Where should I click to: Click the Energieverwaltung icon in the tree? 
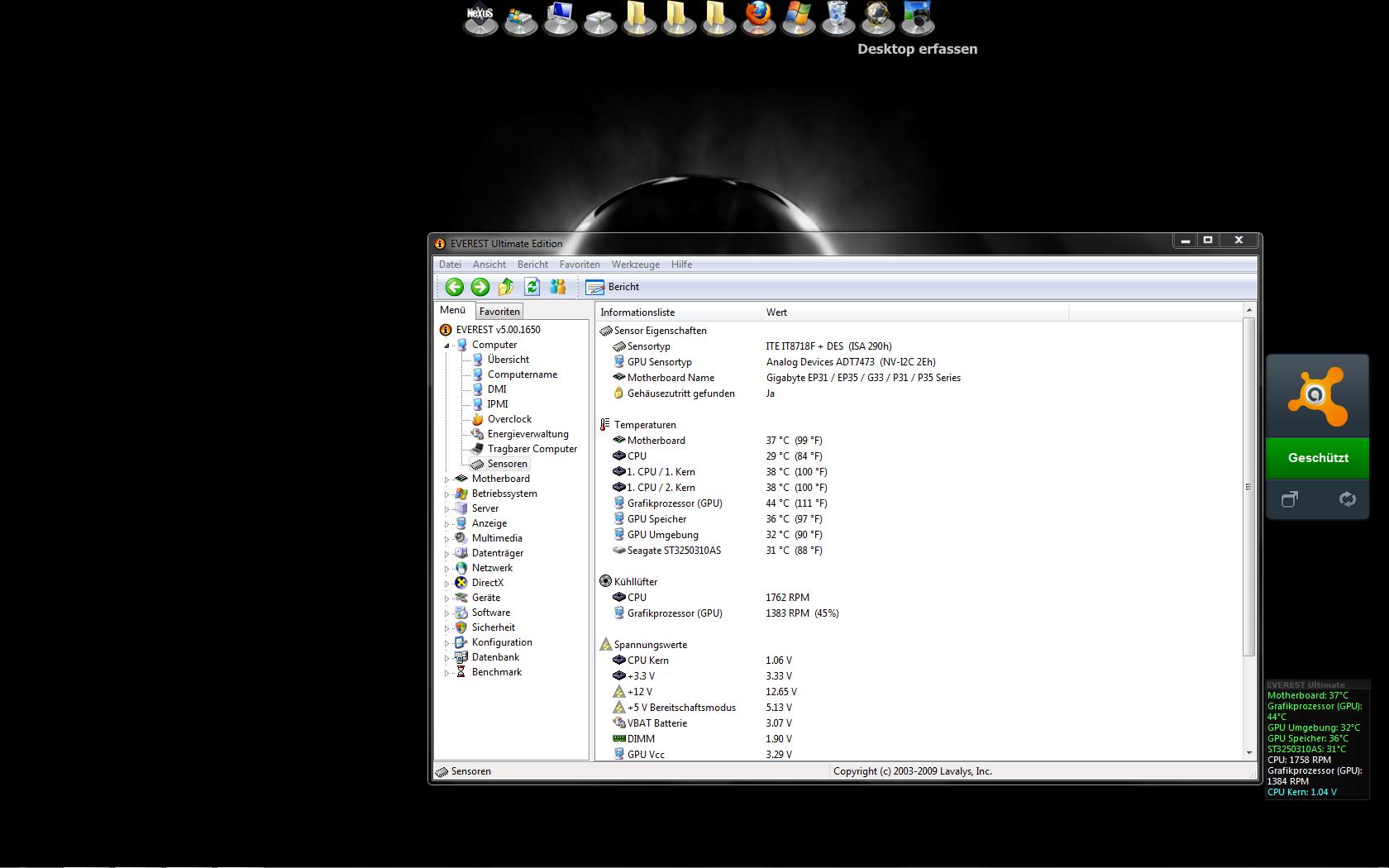point(477,434)
